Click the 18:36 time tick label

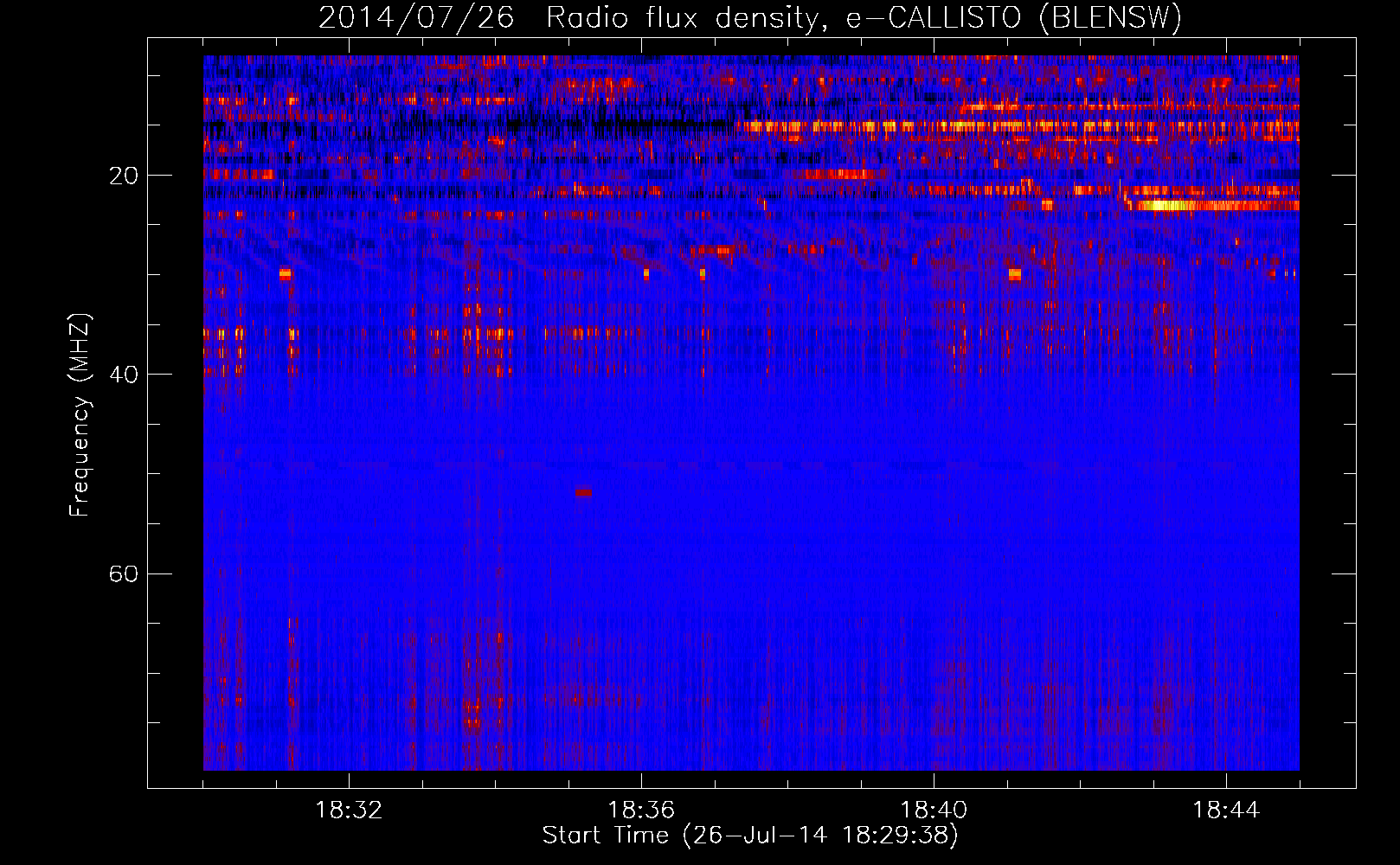[641, 810]
